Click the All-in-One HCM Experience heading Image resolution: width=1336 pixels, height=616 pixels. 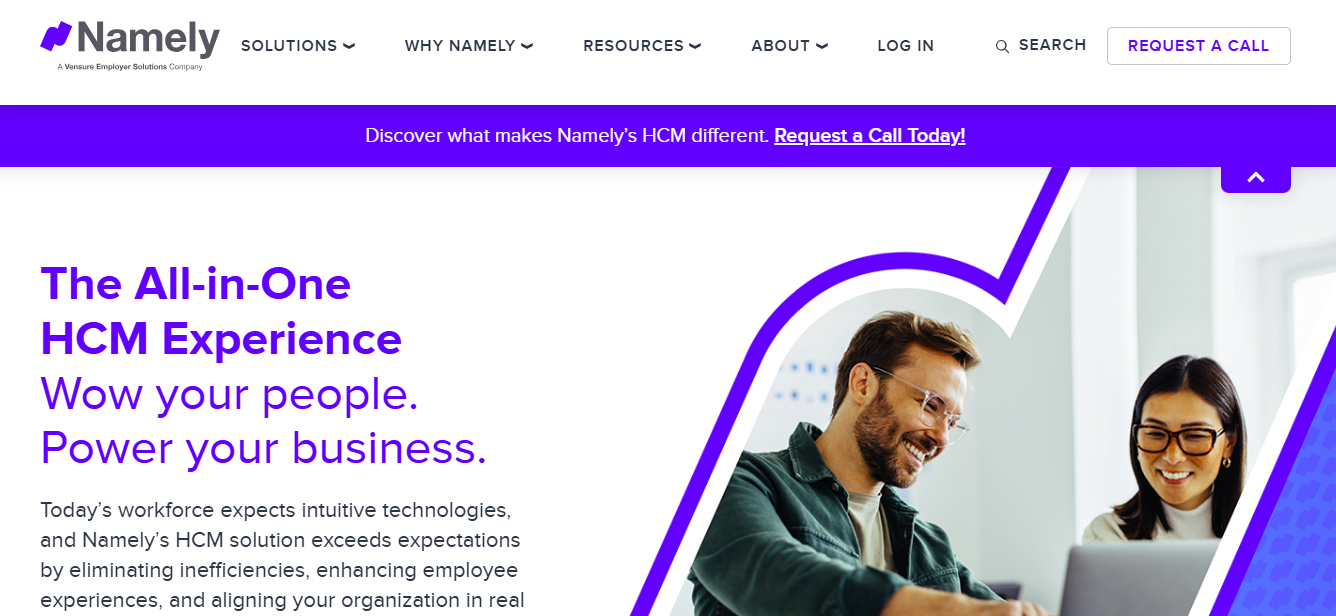point(220,311)
